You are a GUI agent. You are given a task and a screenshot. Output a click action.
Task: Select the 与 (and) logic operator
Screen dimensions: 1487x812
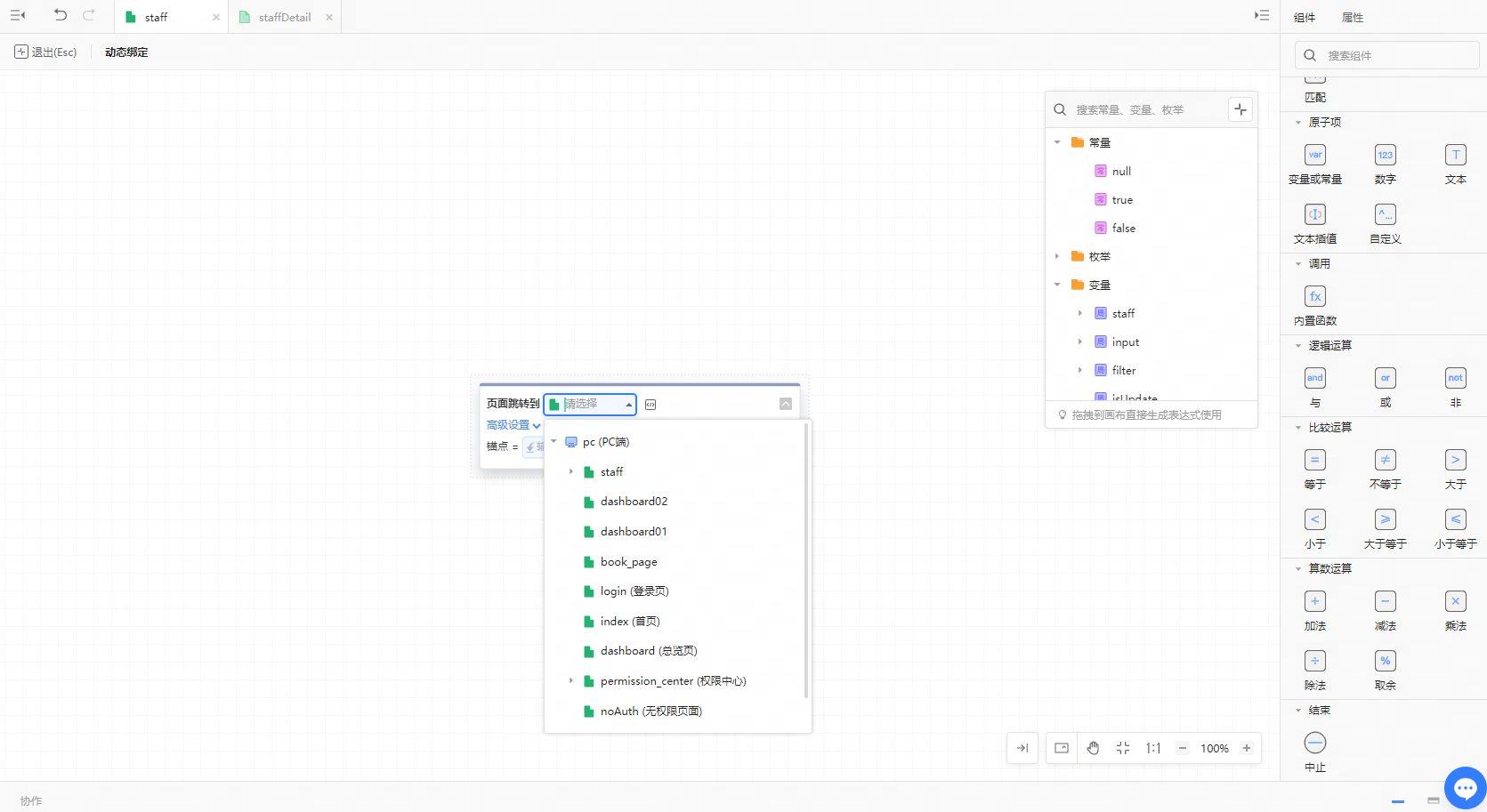coord(1315,378)
